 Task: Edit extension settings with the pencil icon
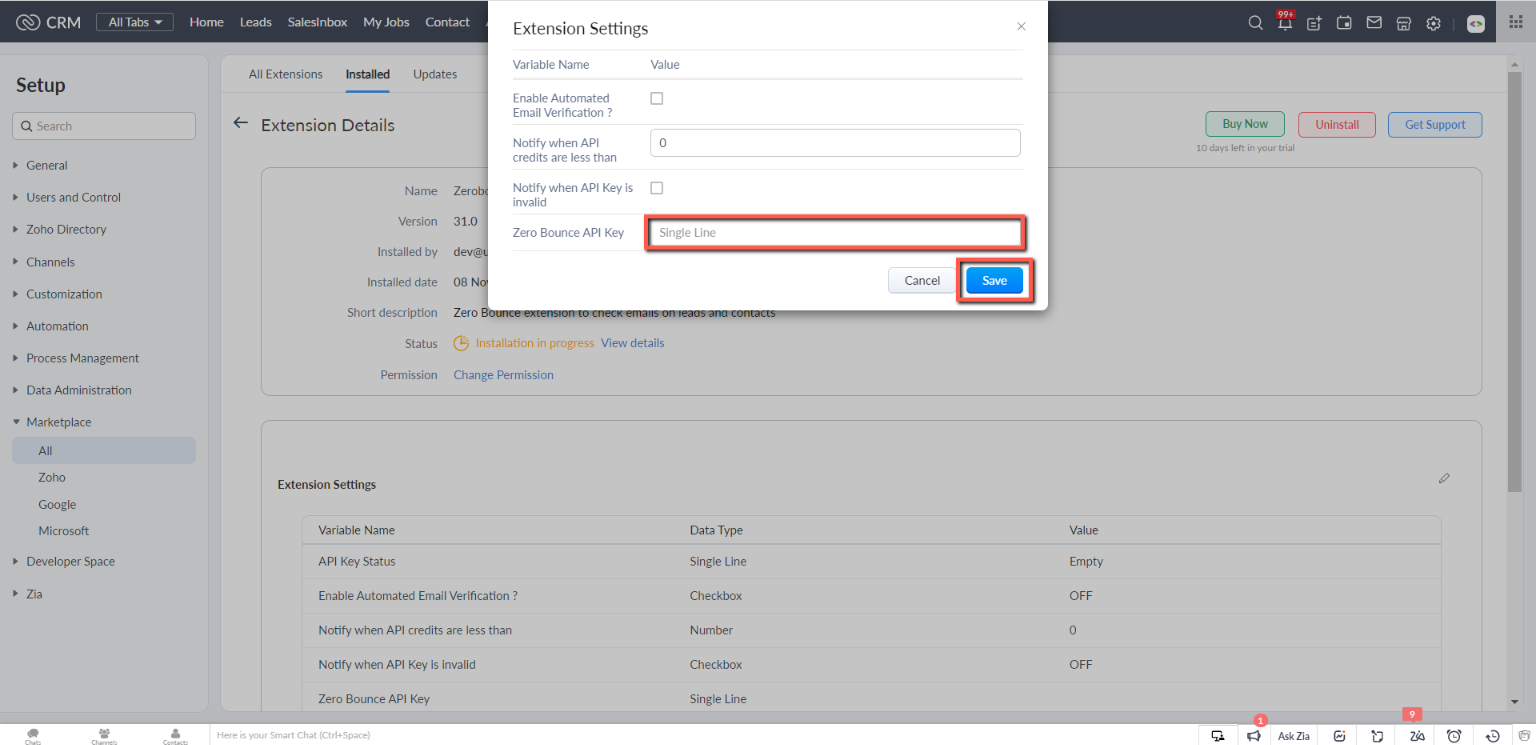(1444, 478)
